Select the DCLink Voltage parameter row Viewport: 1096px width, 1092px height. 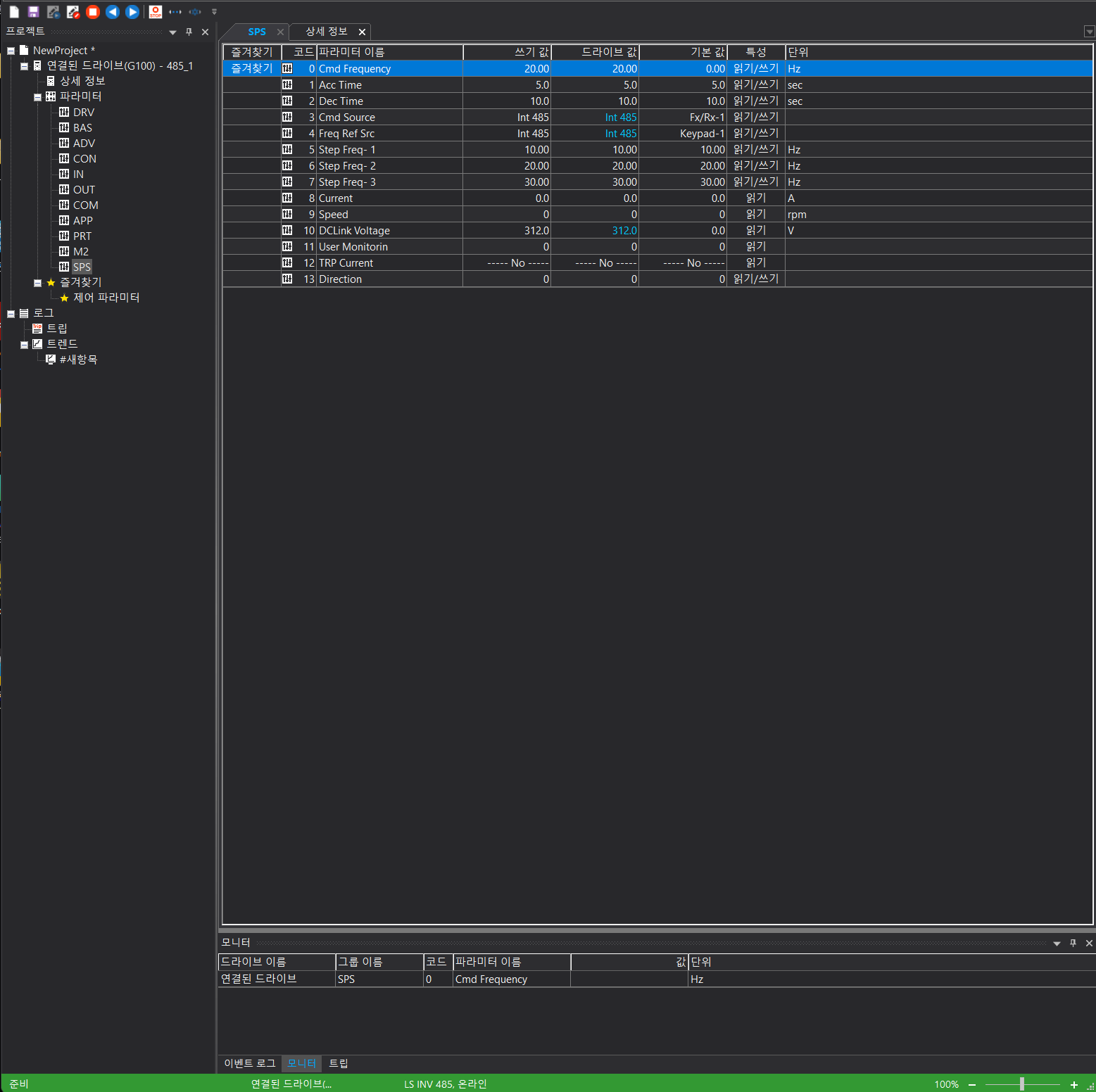point(355,230)
